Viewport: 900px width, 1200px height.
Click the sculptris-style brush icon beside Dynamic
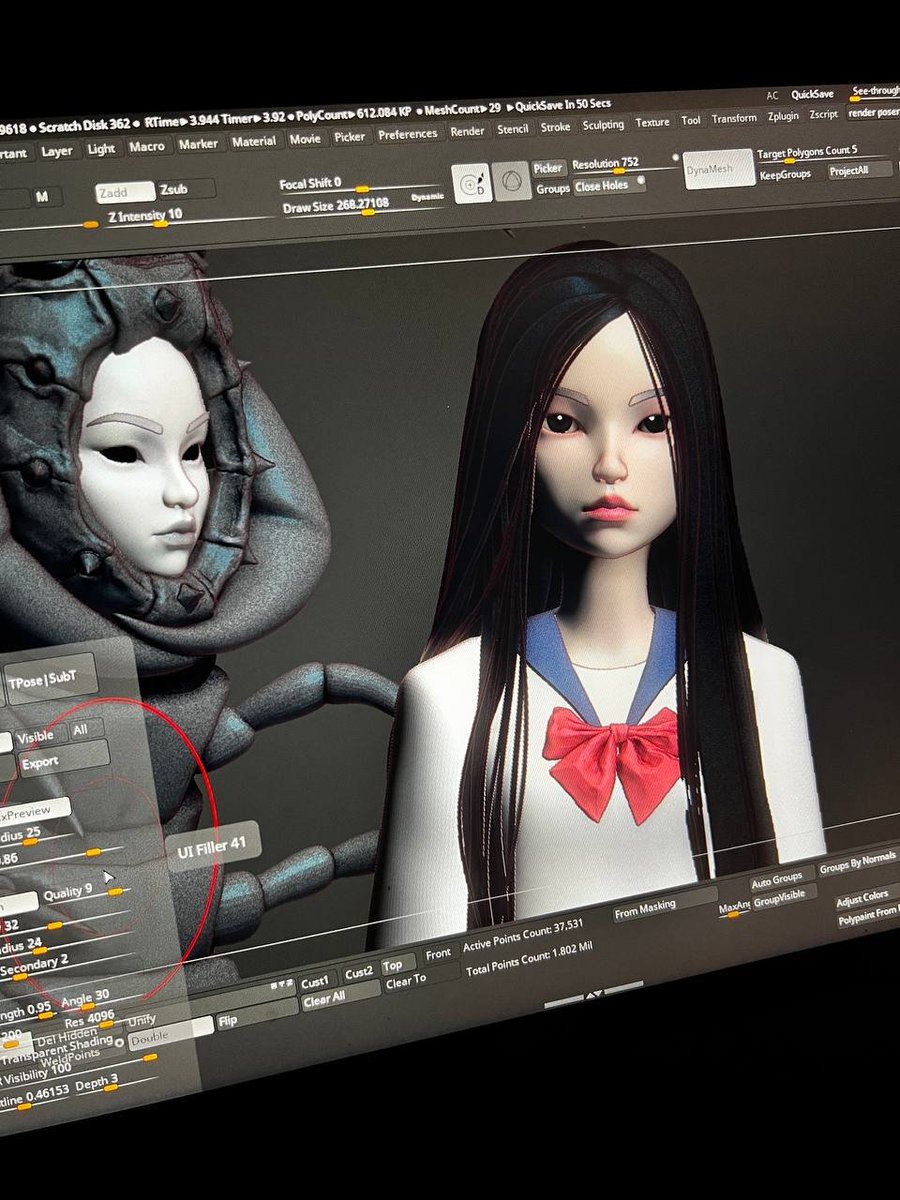[x=470, y=183]
